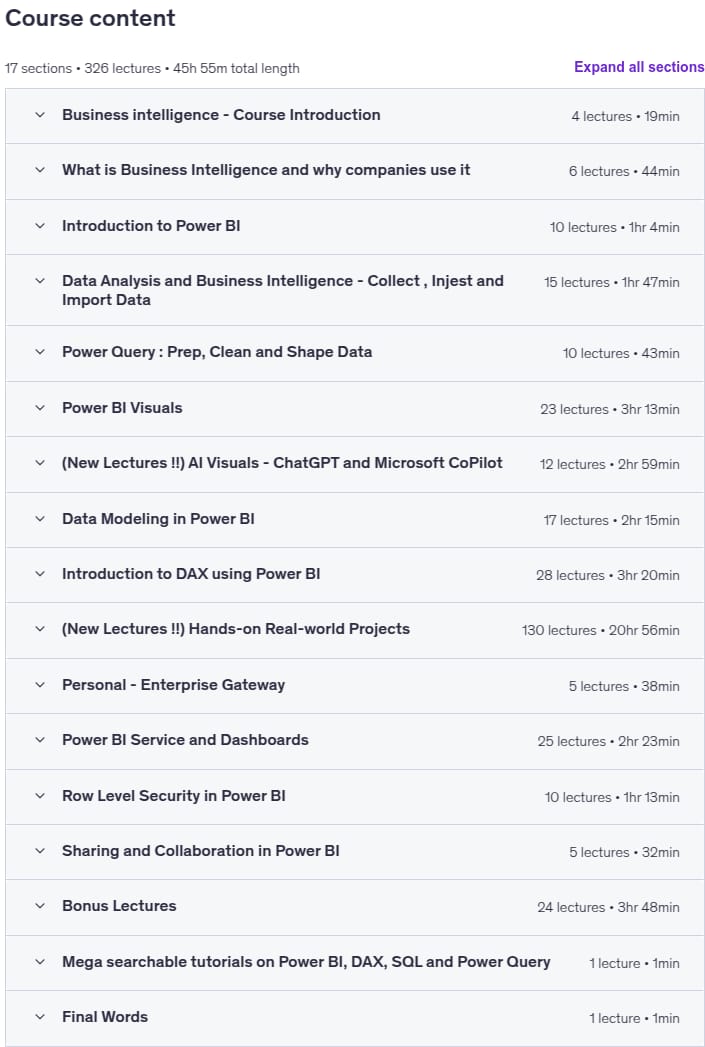Viewport: 705px width, 1047px height.
Task: Open Mega searchable tutorials section title
Action: 306,962
